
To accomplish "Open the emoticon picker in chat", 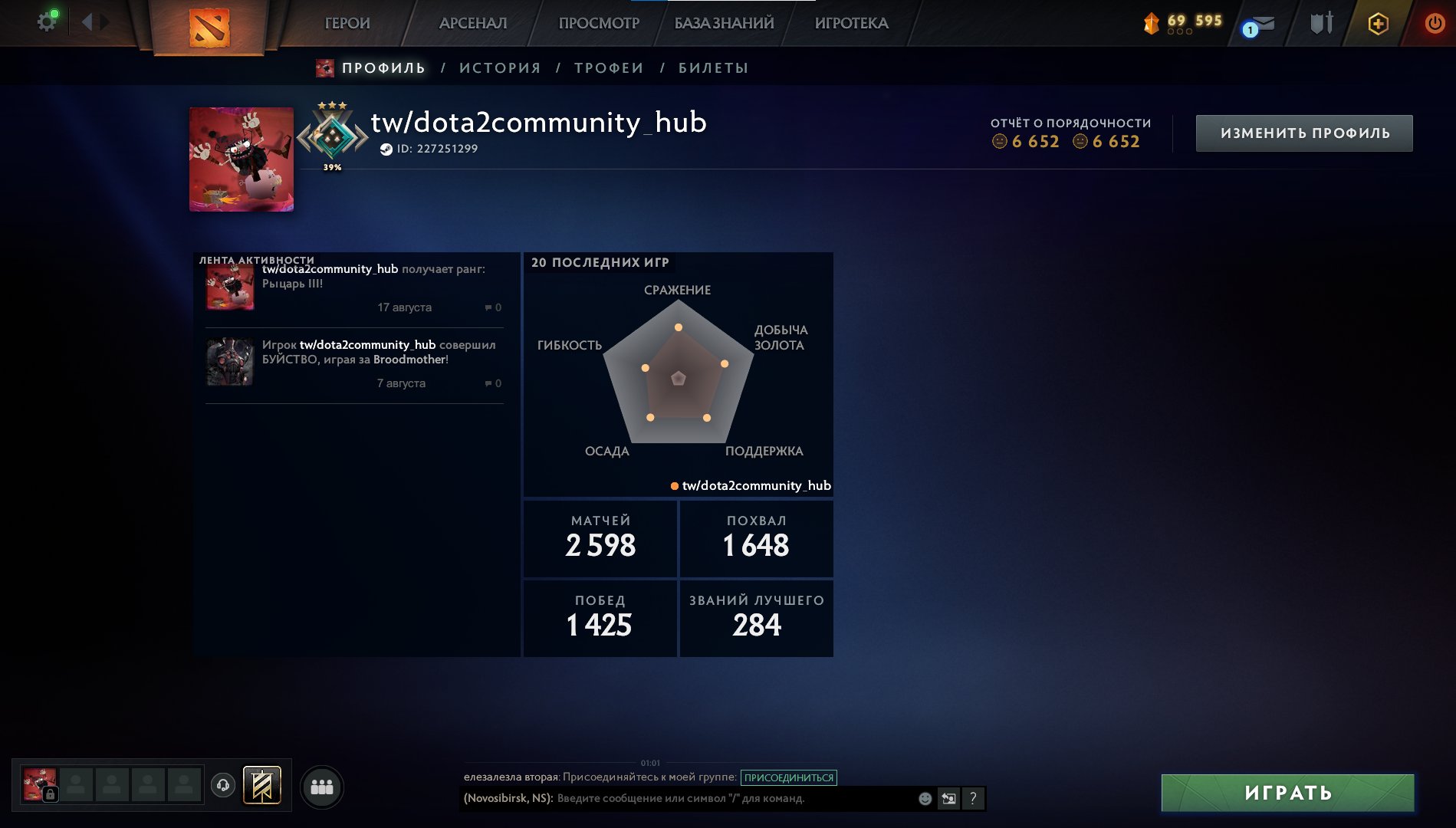I will pos(925,798).
